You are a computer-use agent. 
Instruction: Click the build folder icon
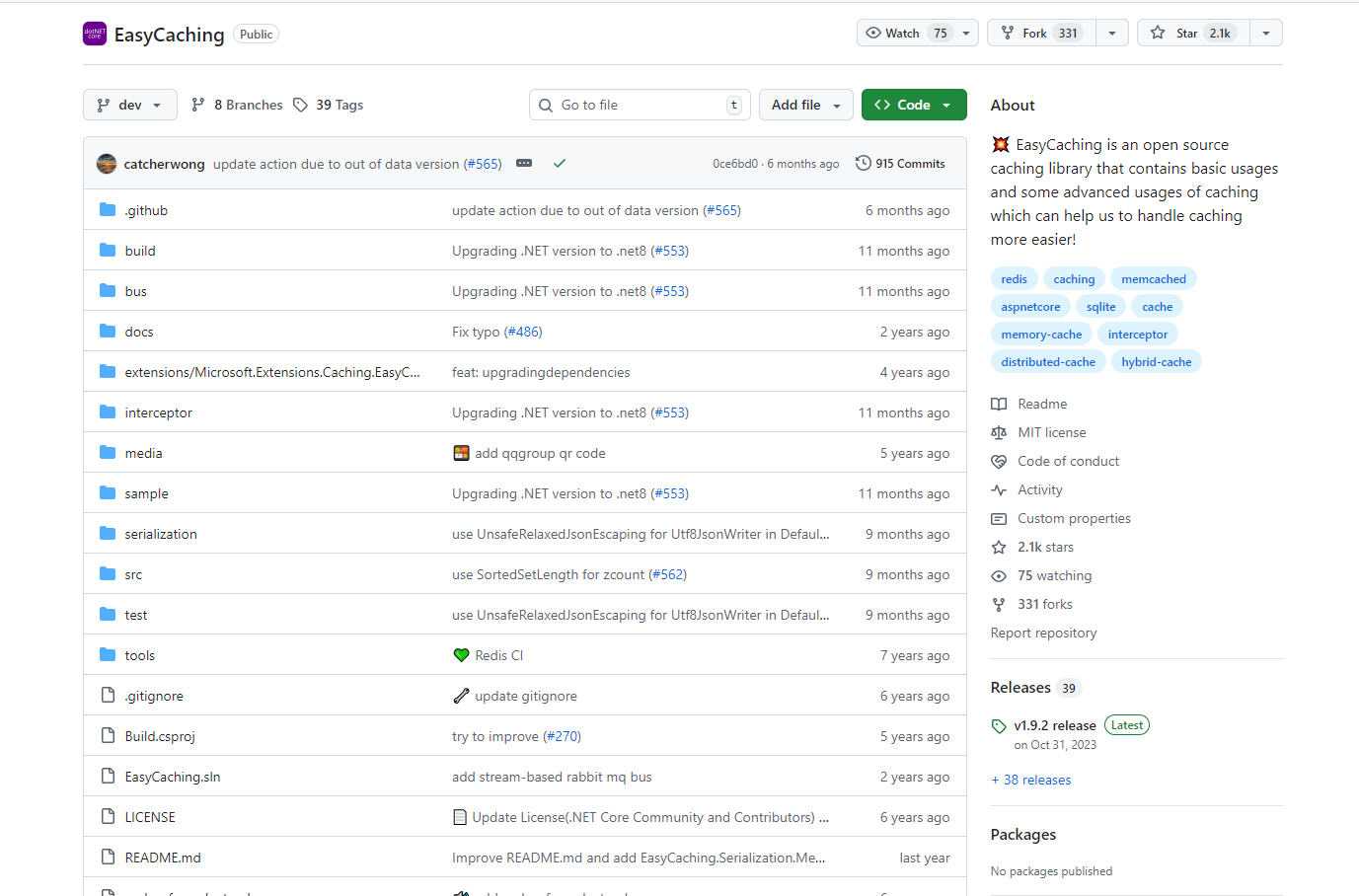(x=108, y=251)
